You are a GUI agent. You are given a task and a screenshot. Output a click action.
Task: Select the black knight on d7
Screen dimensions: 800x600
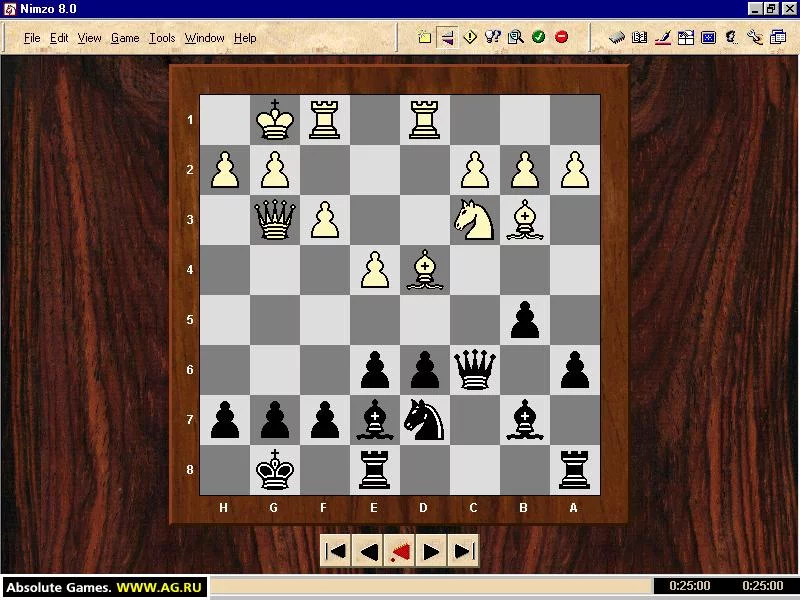click(424, 420)
